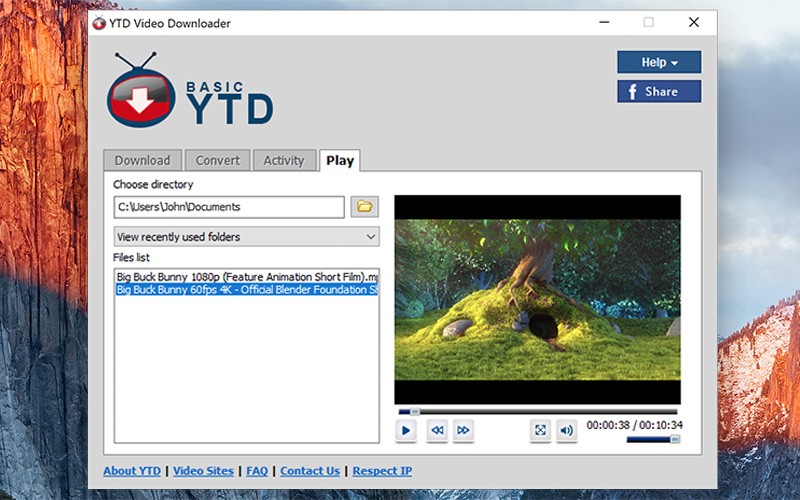800x500 pixels.
Task: Click the playback time 00:00:38 / 00:10:34
Action: (634, 424)
